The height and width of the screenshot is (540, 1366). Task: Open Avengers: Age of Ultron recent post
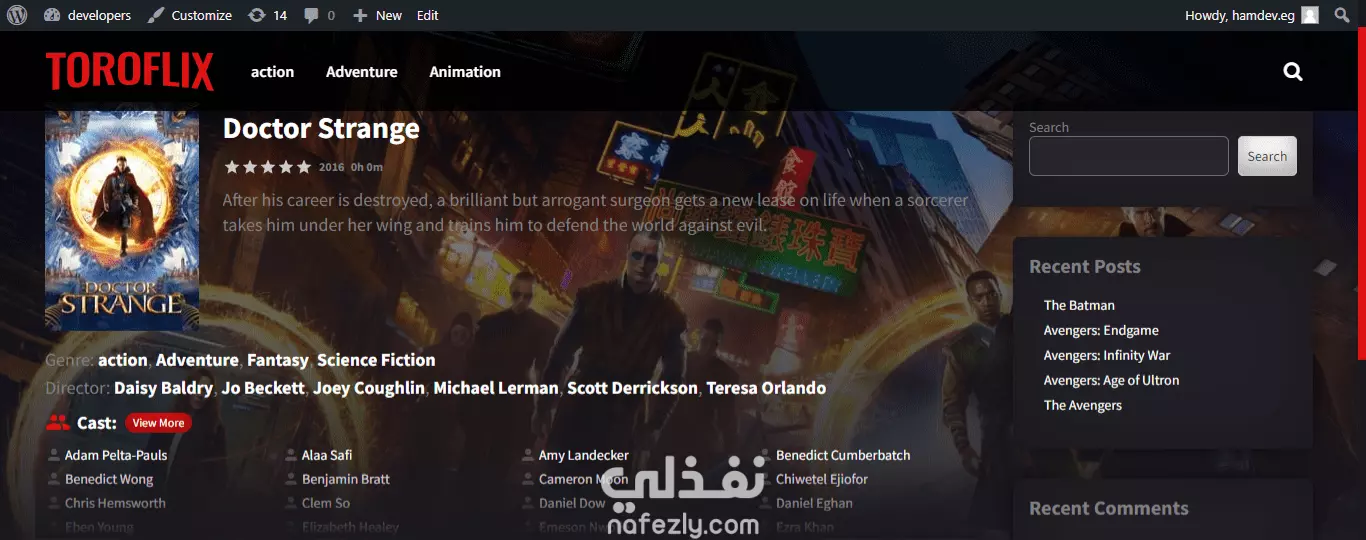click(x=1111, y=380)
